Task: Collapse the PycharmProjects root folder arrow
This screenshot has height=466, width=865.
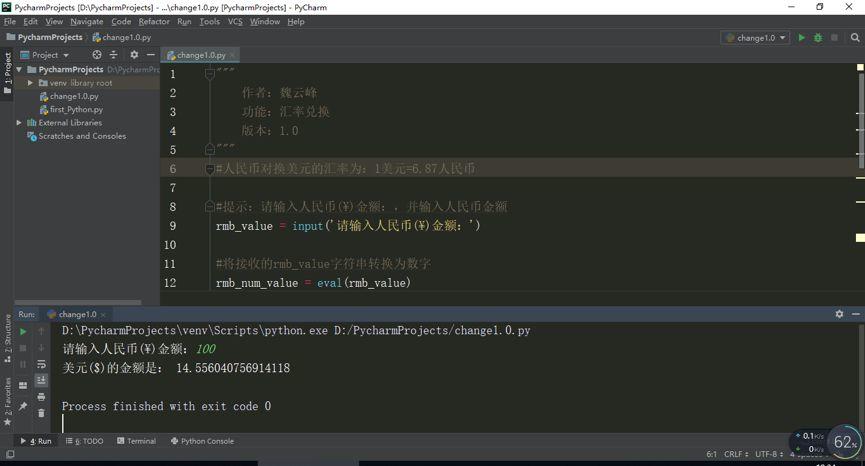Action: (x=19, y=69)
